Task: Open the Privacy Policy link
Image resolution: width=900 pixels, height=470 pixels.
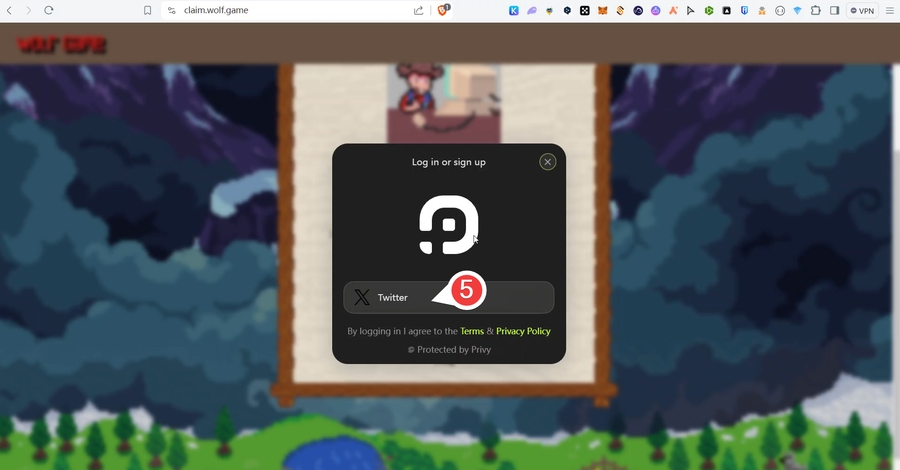Action: [x=523, y=331]
